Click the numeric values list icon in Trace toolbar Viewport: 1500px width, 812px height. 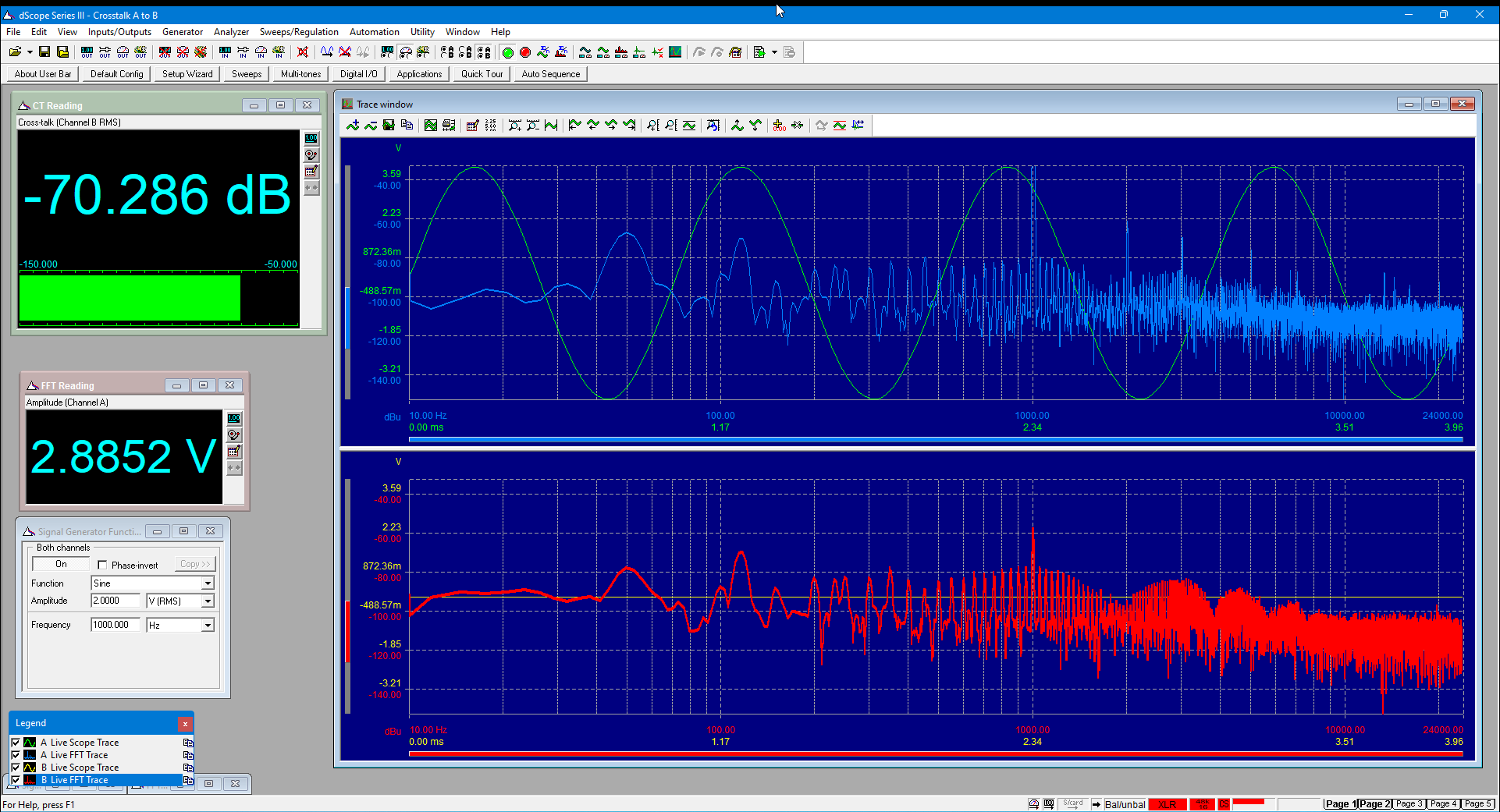click(490, 126)
